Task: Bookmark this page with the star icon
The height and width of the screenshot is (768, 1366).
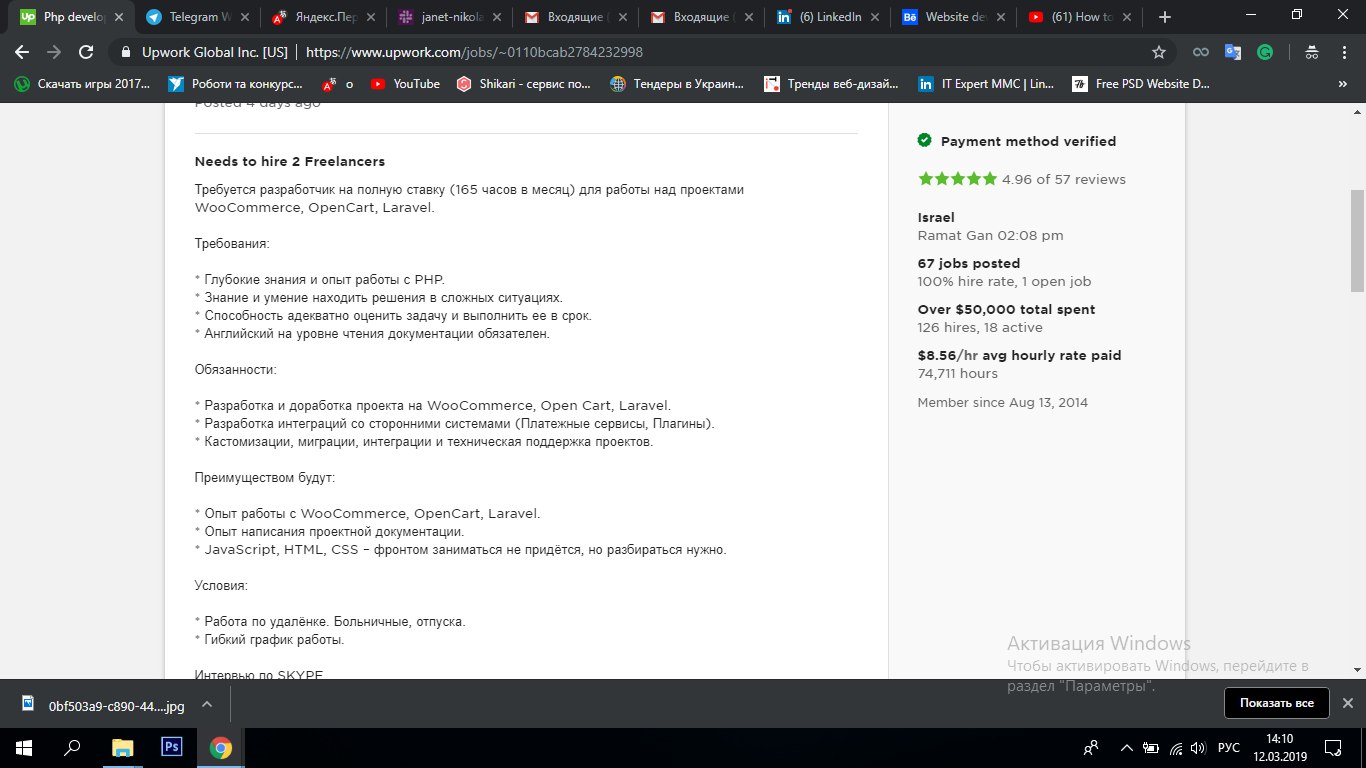Action: (x=1159, y=52)
